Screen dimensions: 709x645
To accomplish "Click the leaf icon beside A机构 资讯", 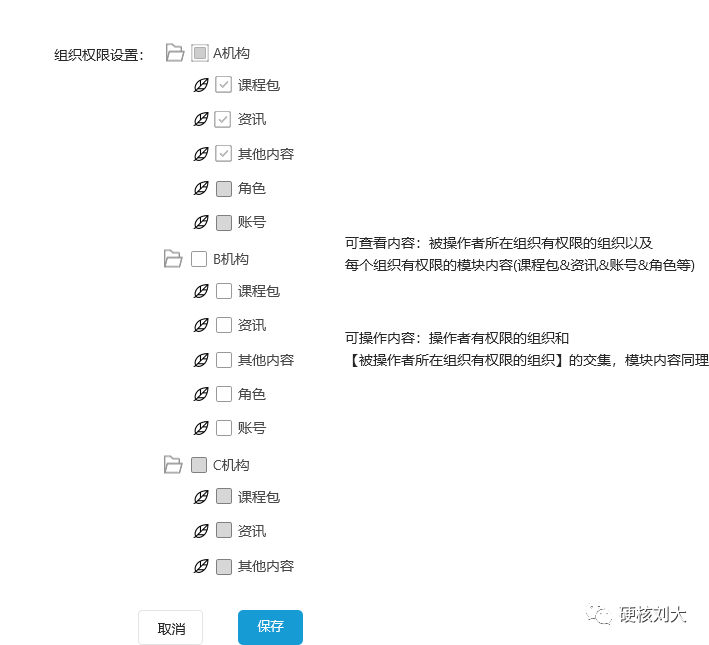I will [201, 120].
